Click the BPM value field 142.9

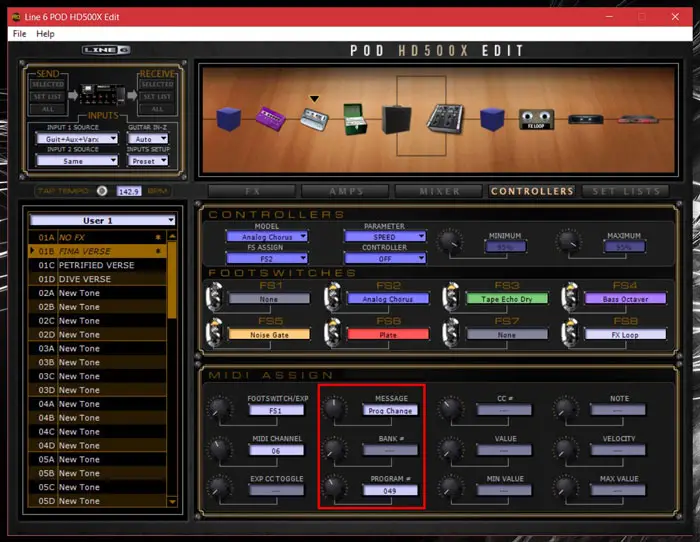point(129,191)
